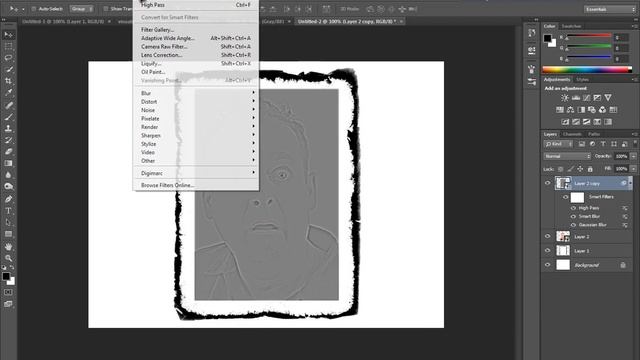Choose Lens Correction menu item

[162, 55]
